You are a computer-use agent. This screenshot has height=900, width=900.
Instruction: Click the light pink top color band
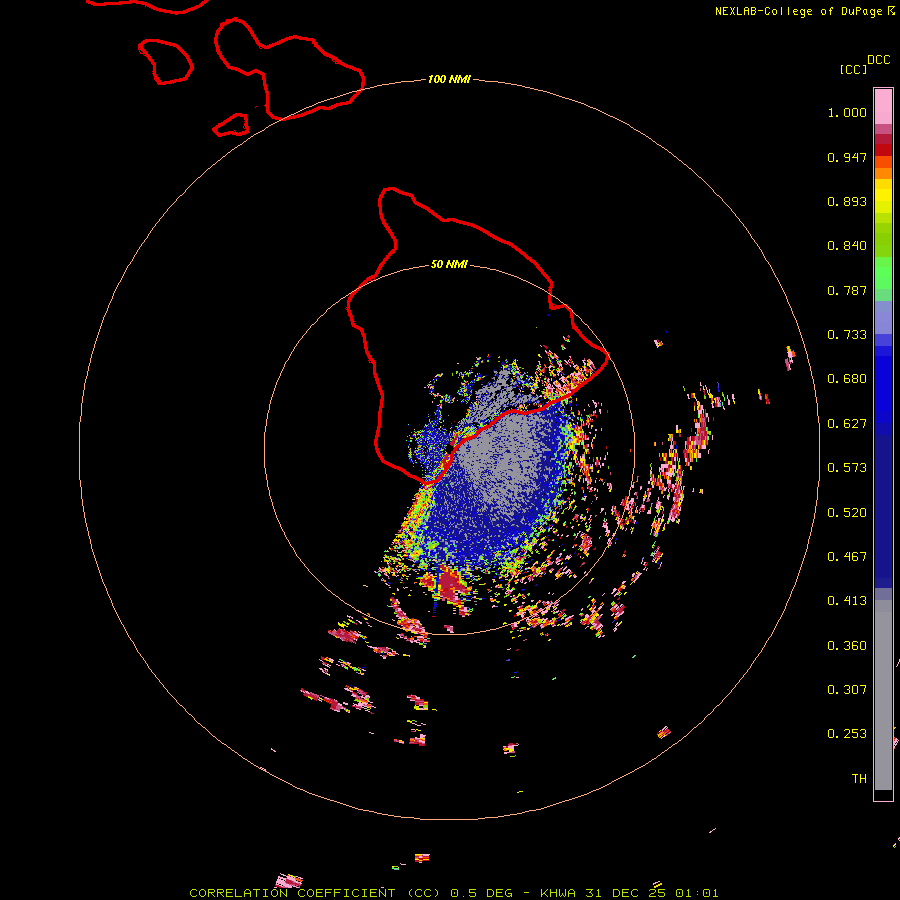coord(883,106)
